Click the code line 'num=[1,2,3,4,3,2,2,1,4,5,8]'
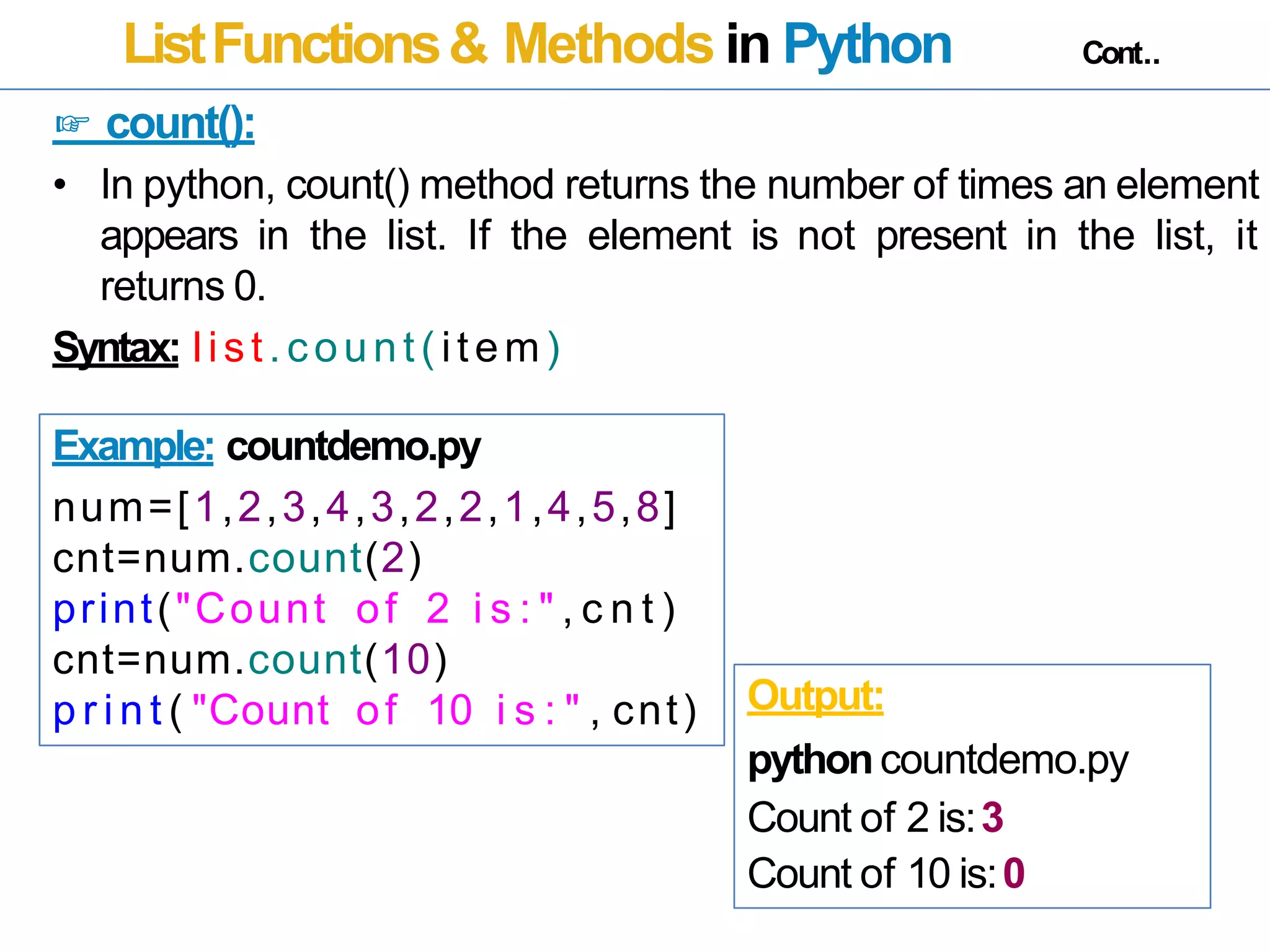1270x952 pixels. pos(364,508)
